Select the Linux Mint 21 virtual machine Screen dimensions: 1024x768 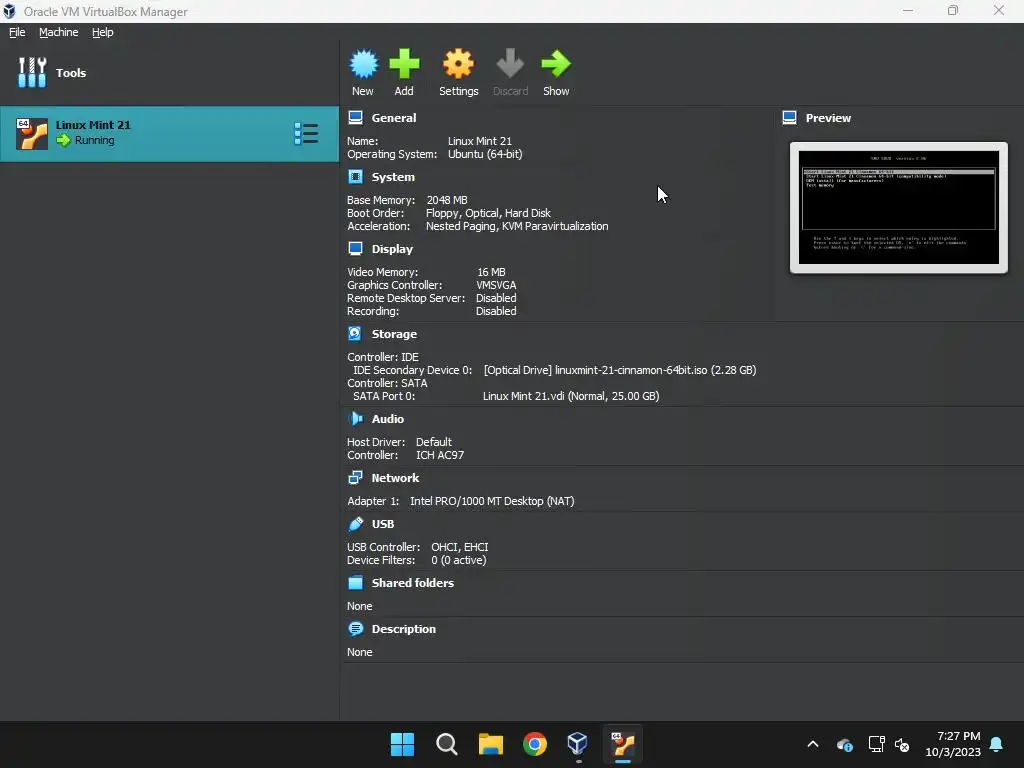169,134
